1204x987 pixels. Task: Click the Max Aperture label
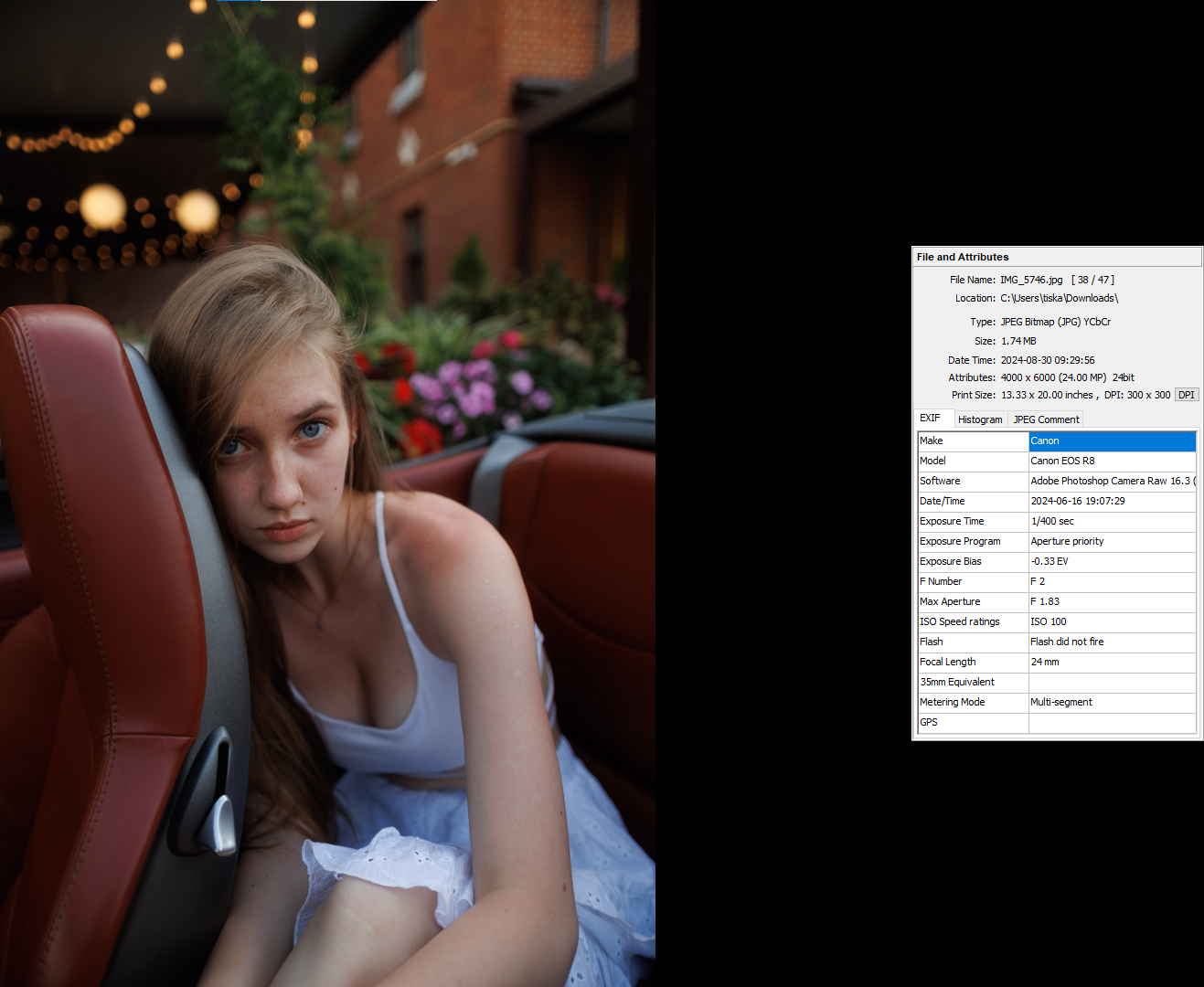click(x=973, y=601)
